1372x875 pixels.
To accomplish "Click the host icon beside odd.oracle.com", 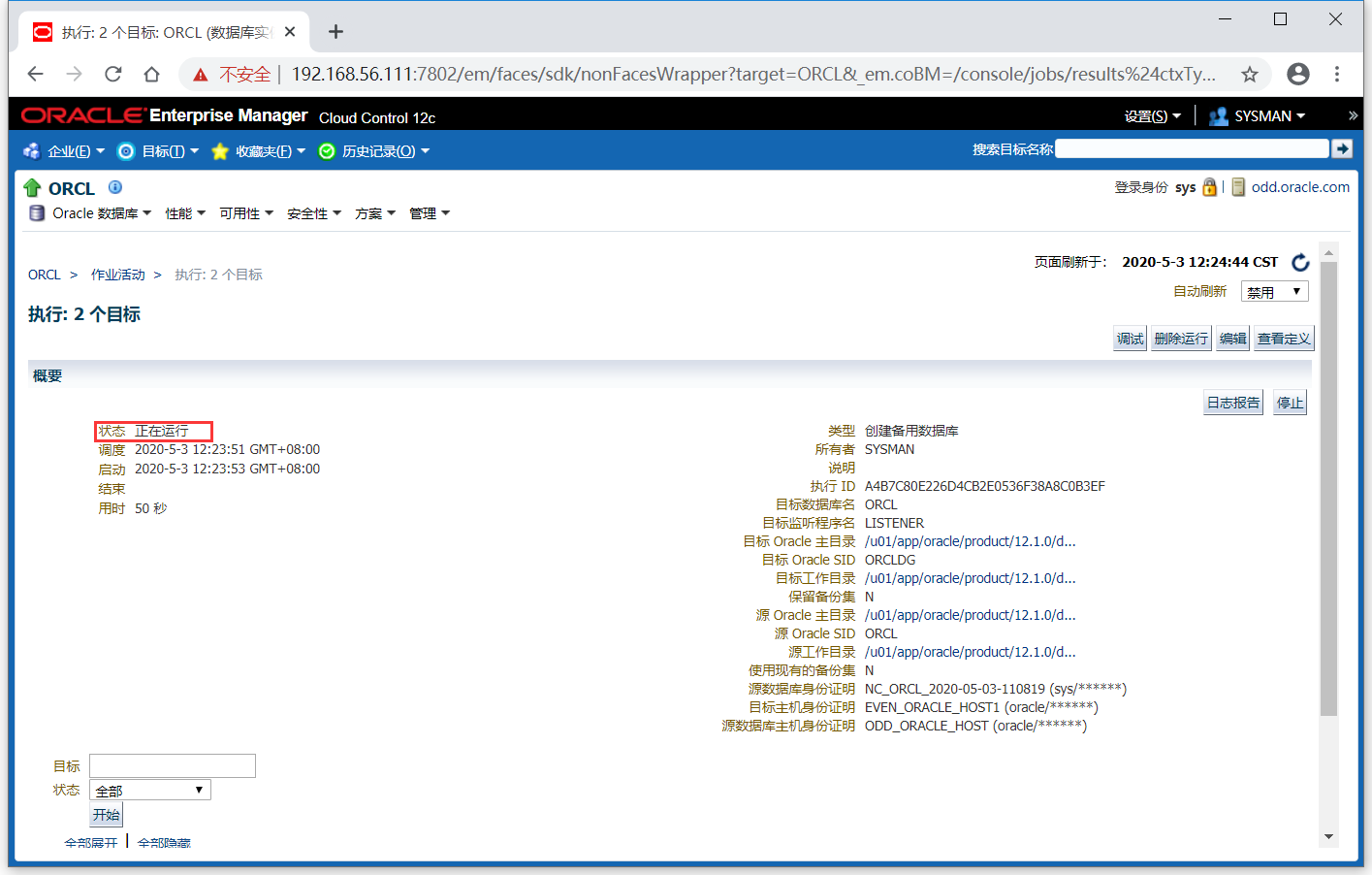I will [1238, 187].
